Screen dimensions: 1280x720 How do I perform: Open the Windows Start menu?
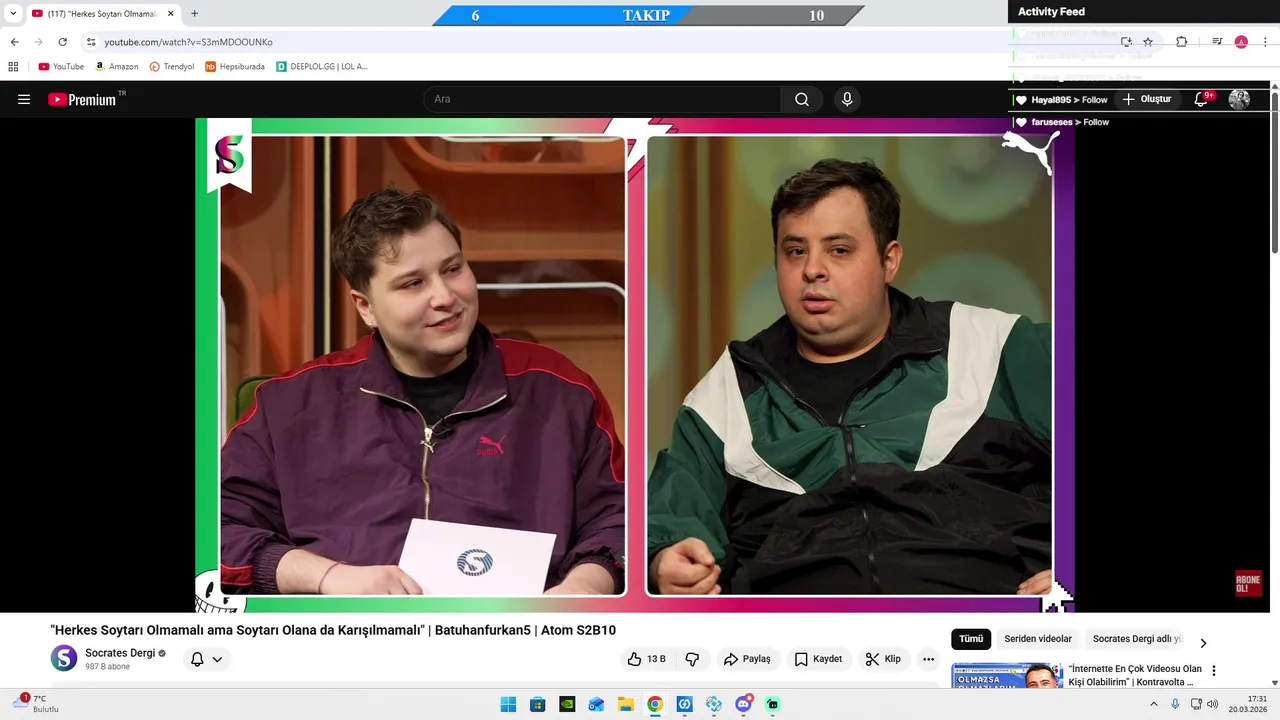(508, 704)
